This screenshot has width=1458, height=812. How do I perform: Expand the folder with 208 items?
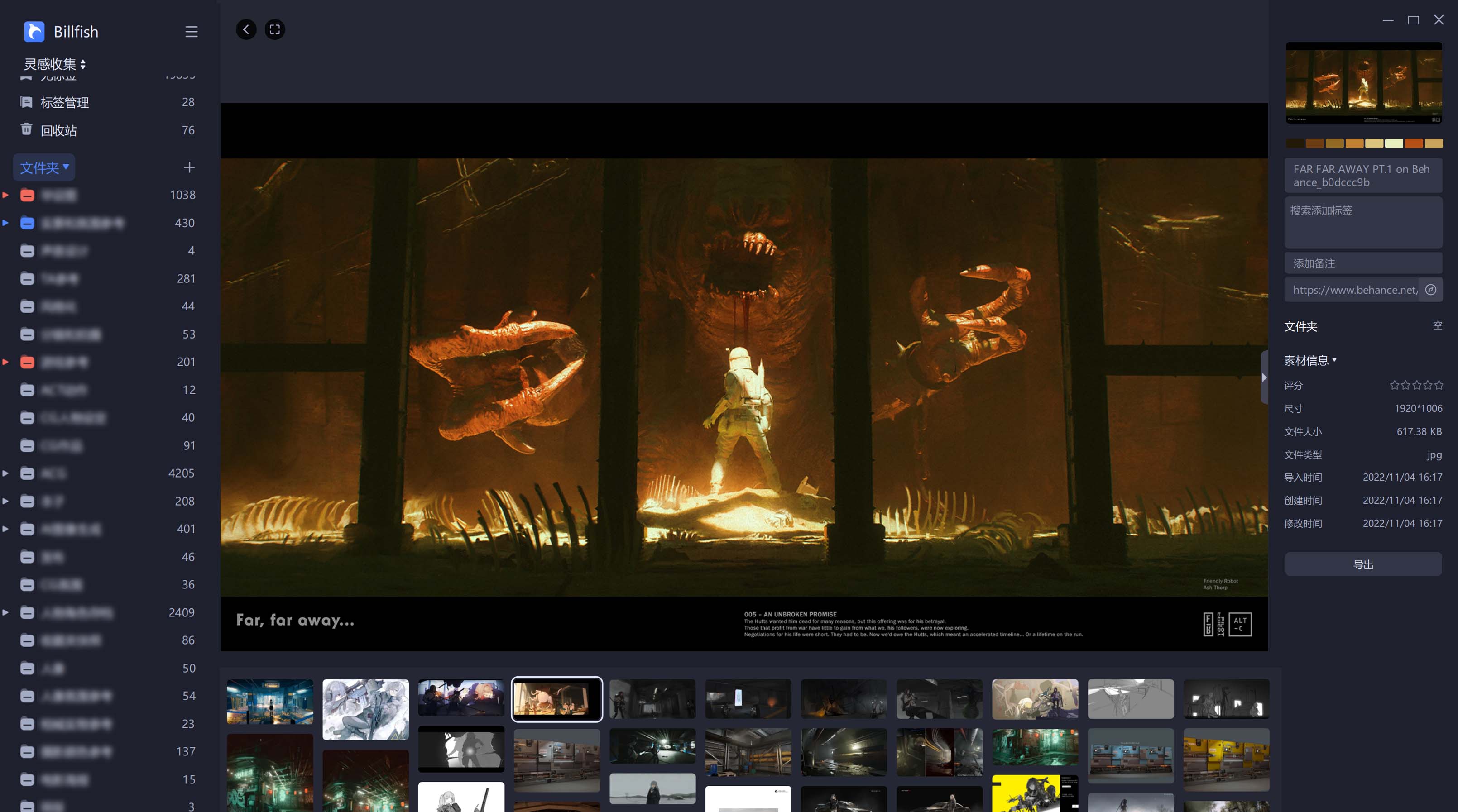click(x=5, y=502)
